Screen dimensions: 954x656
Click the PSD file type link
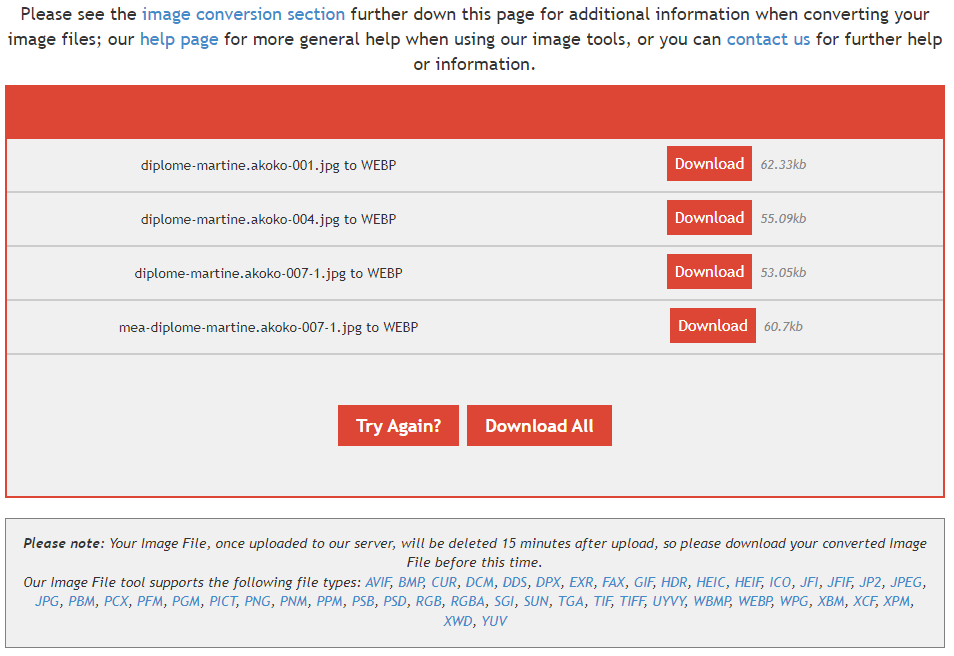coord(394,602)
